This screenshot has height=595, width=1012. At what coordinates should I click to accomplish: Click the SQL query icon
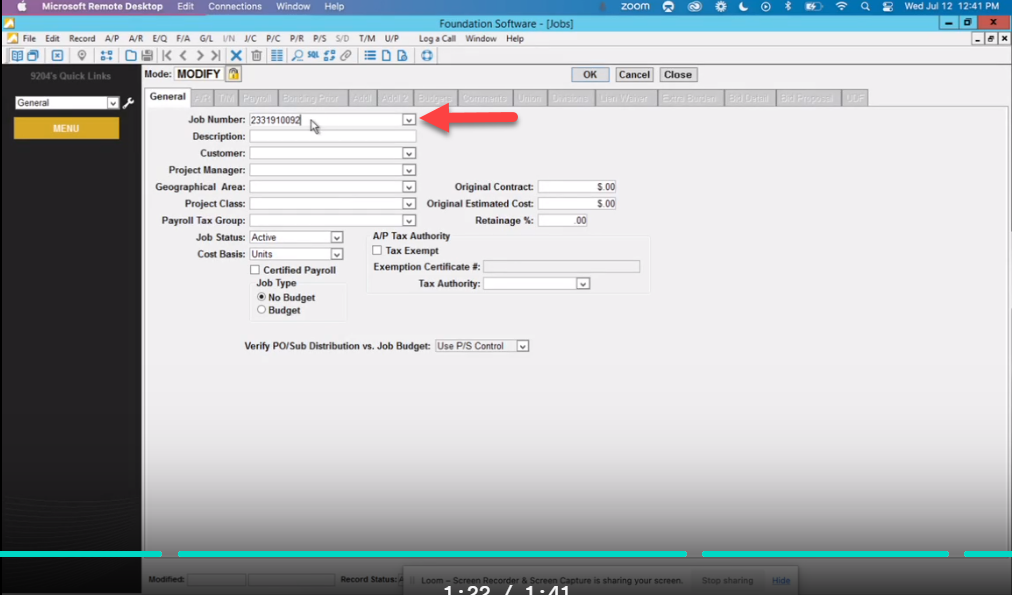tap(312, 55)
